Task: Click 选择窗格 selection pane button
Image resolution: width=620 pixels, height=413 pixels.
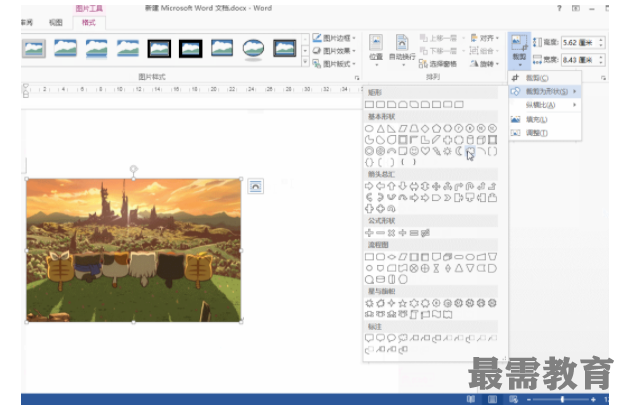Action: coord(438,63)
